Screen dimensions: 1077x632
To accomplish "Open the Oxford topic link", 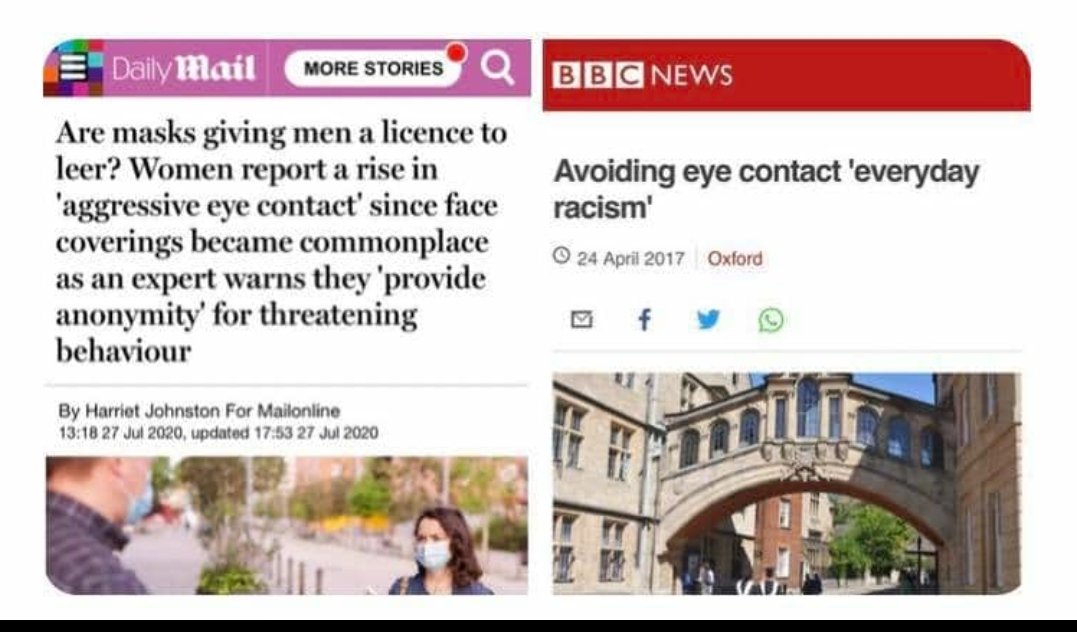I will 735,259.
